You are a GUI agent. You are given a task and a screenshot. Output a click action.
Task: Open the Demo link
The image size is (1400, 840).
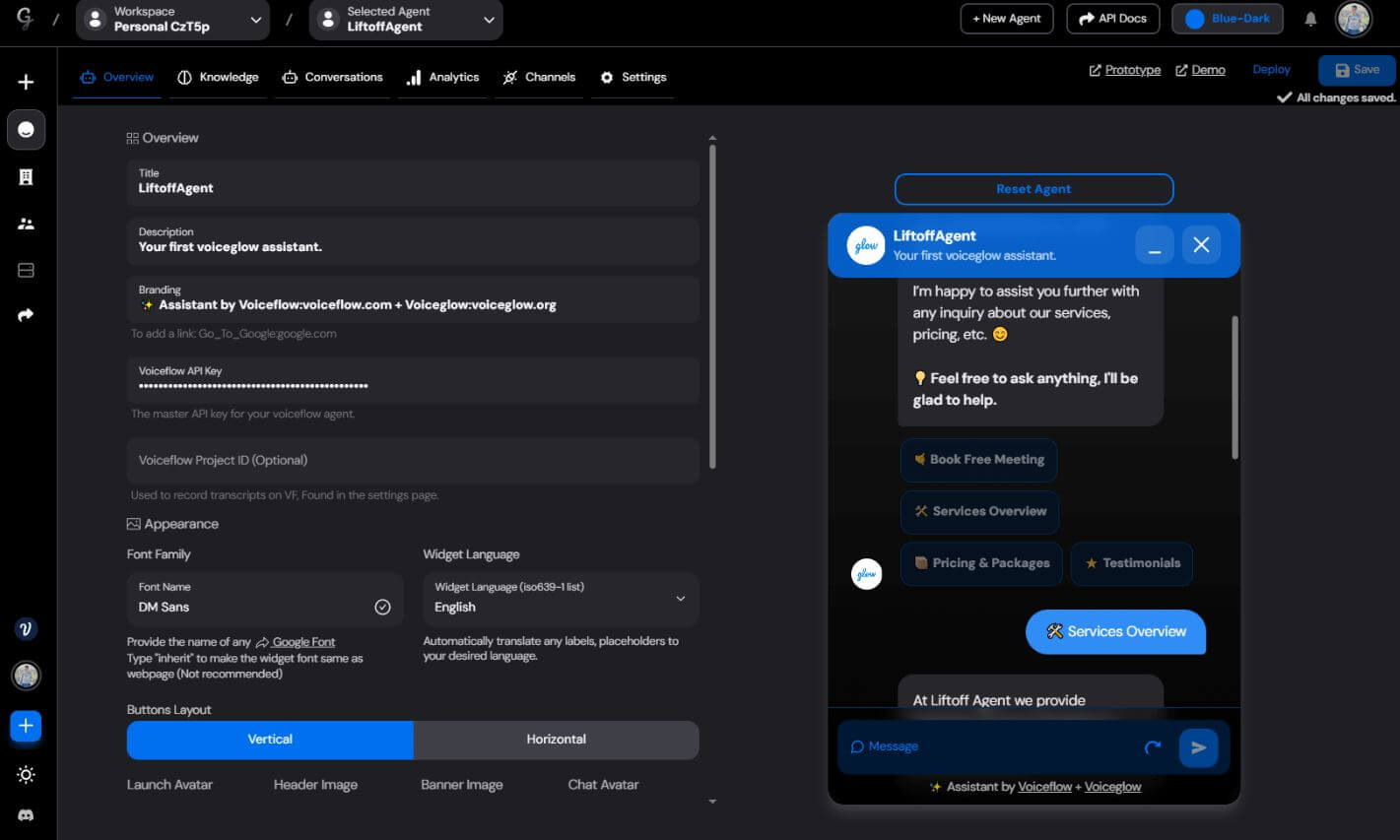point(1201,70)
